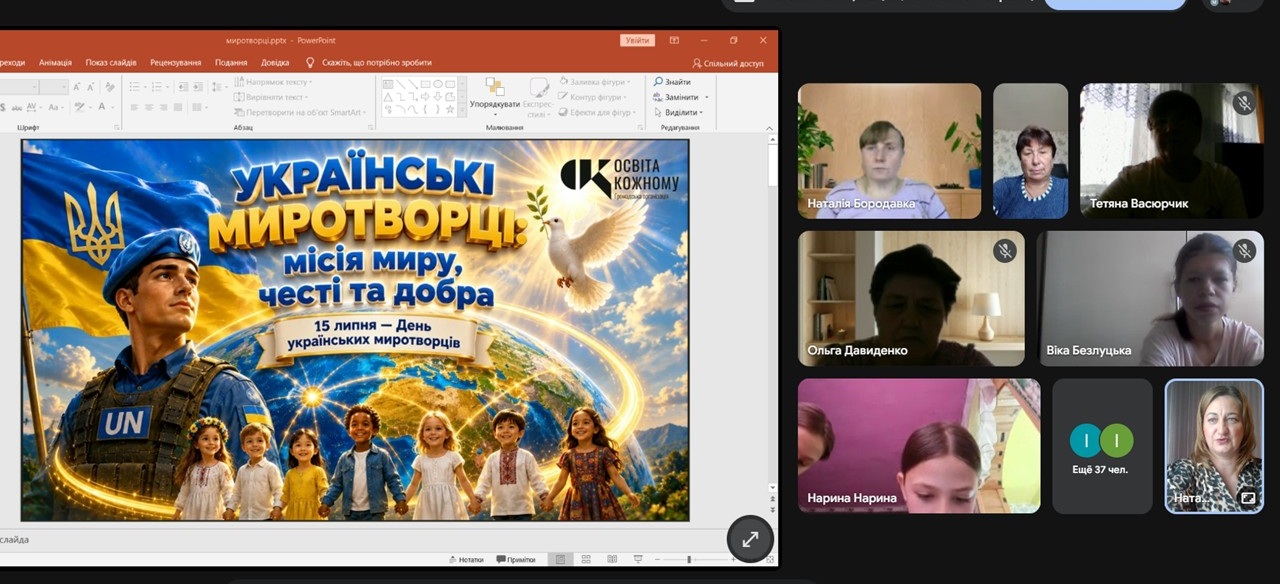
Task: Pick the right arrow shape in gallery
Action: click(425, 97)
